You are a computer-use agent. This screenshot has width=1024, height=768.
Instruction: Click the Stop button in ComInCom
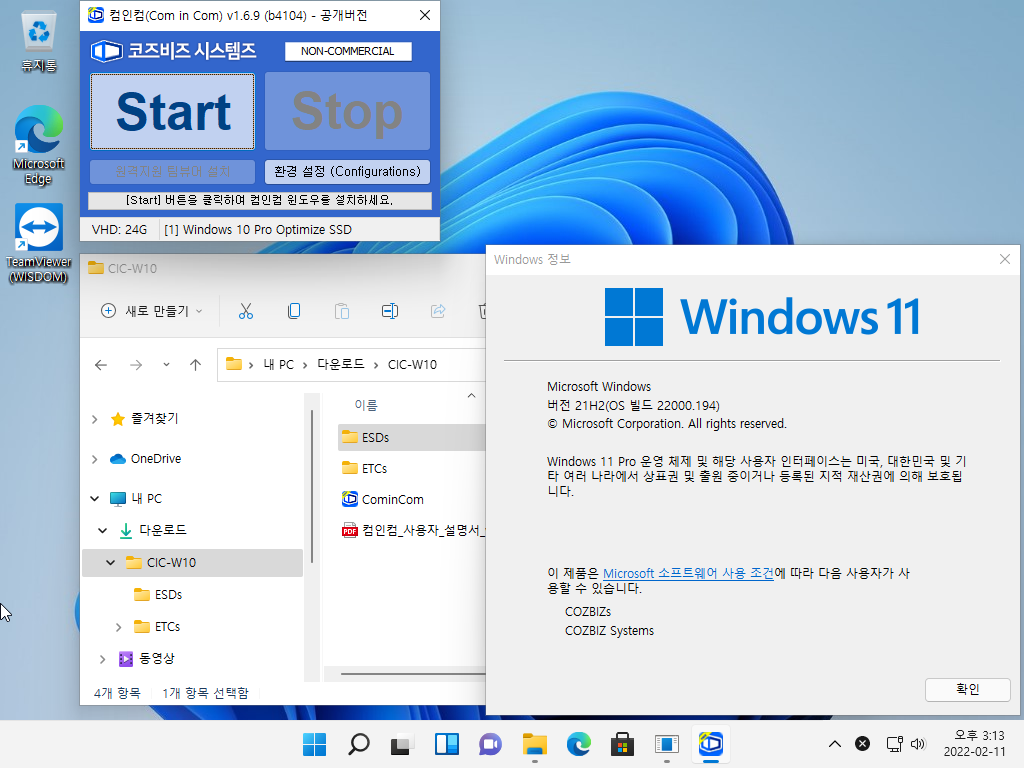point(347,112)
